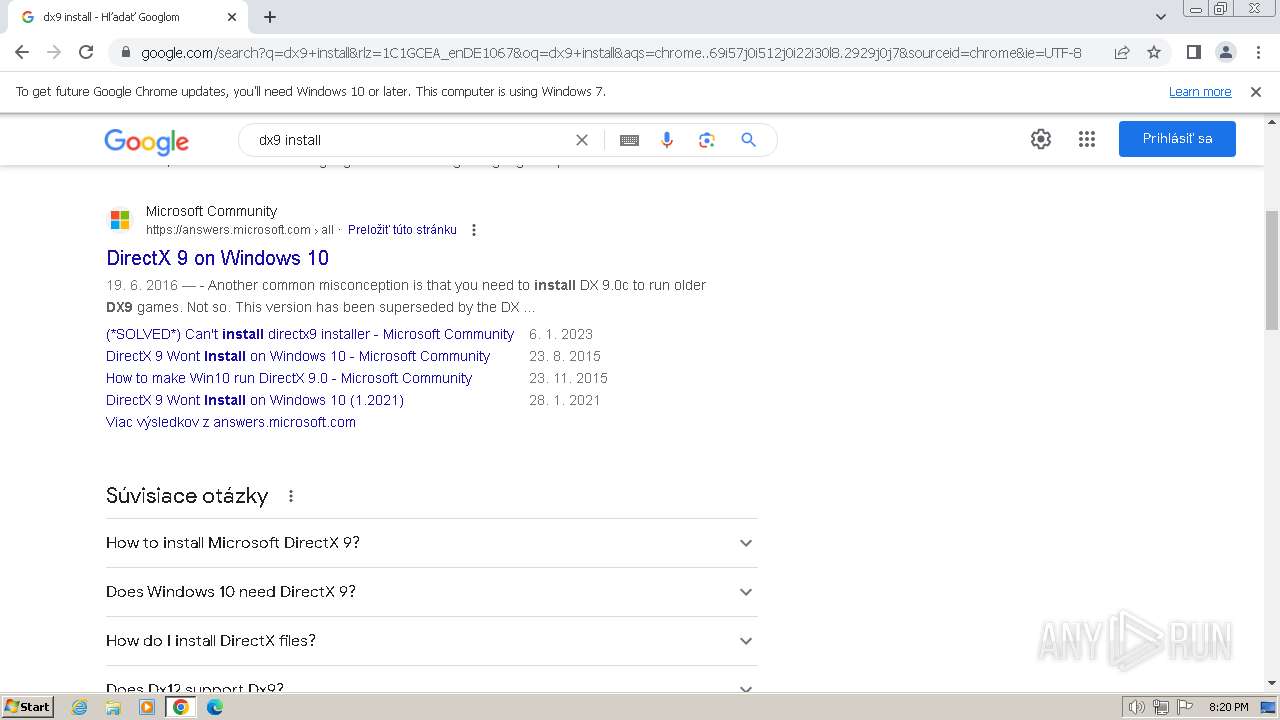The image size is (1280, 720).
Task: Open the tab search dropdown arrow
Action: (1160, 17)
